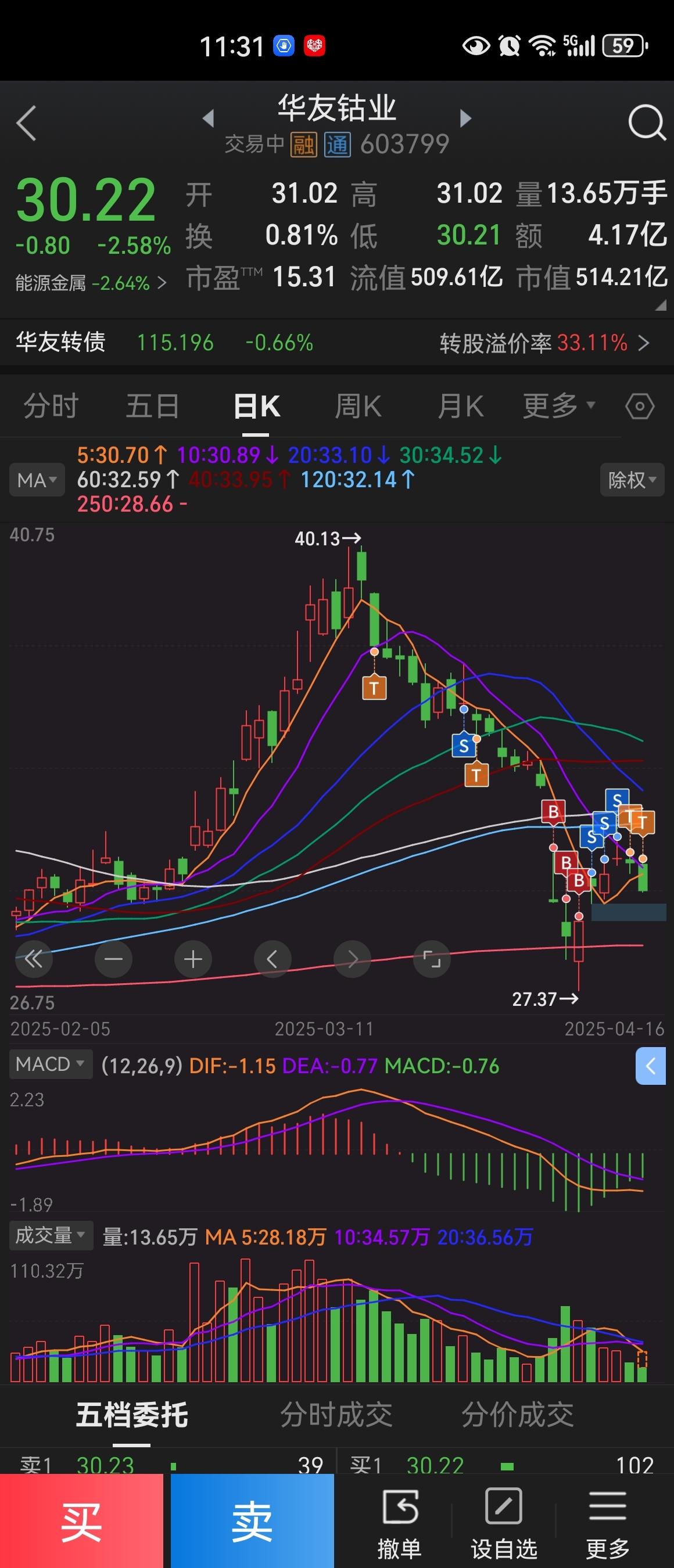Image resolution: width=674 pixels, height=1568 pixels.
Task: Tap the T marker near the chart peak
Action: (374, 688)
